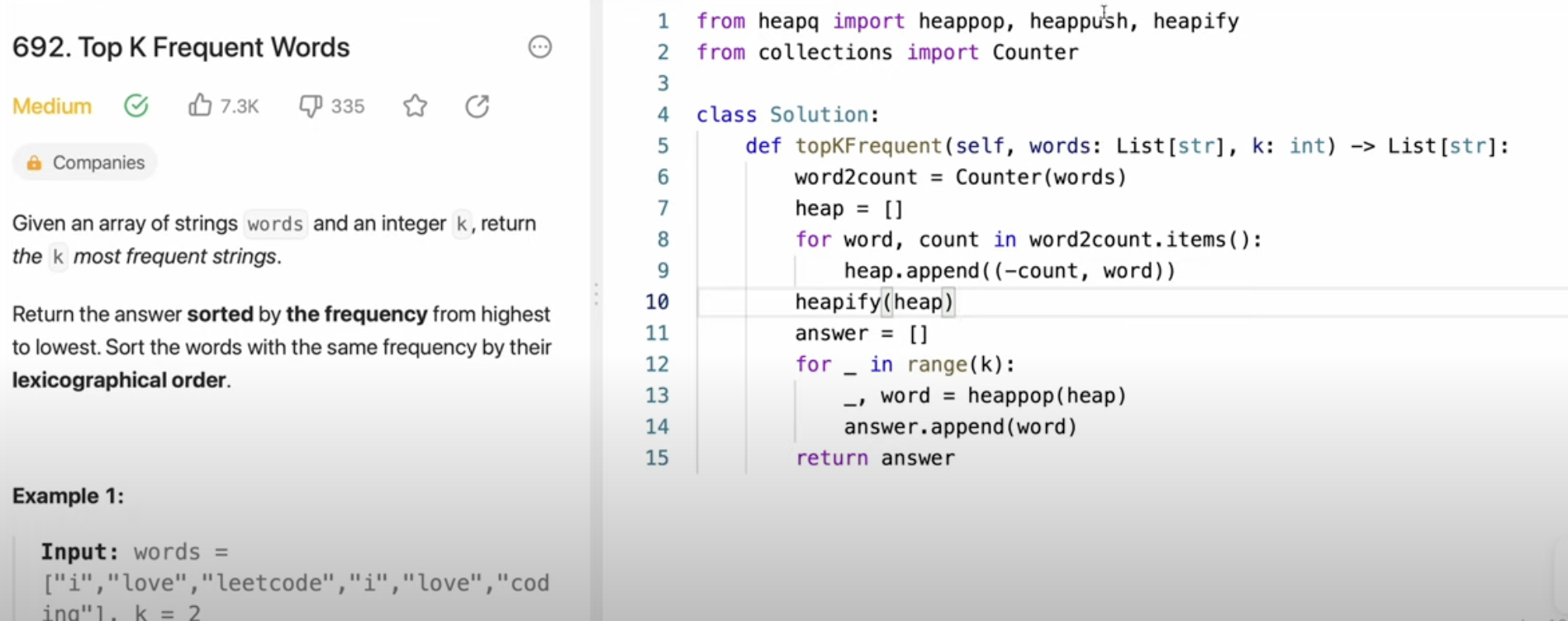Click the topKFrequent function name
Screen dimensions: 1568x621
(868, 146)
